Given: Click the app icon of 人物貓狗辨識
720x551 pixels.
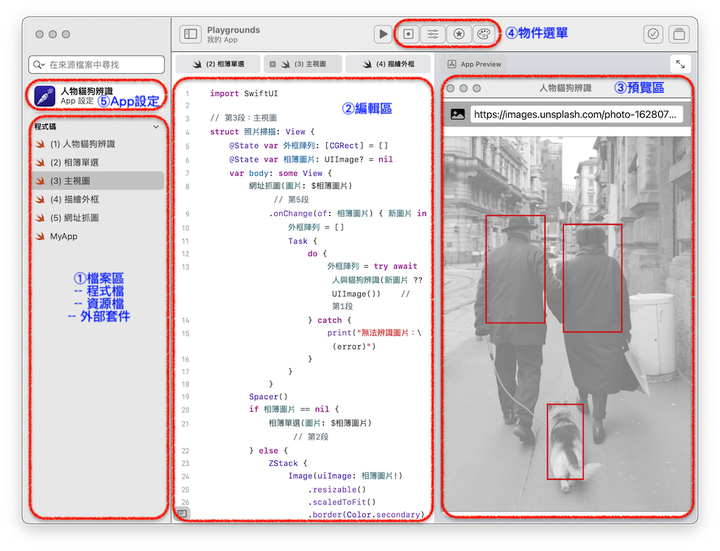Looking at the screenshot, I should click(45, 96).
